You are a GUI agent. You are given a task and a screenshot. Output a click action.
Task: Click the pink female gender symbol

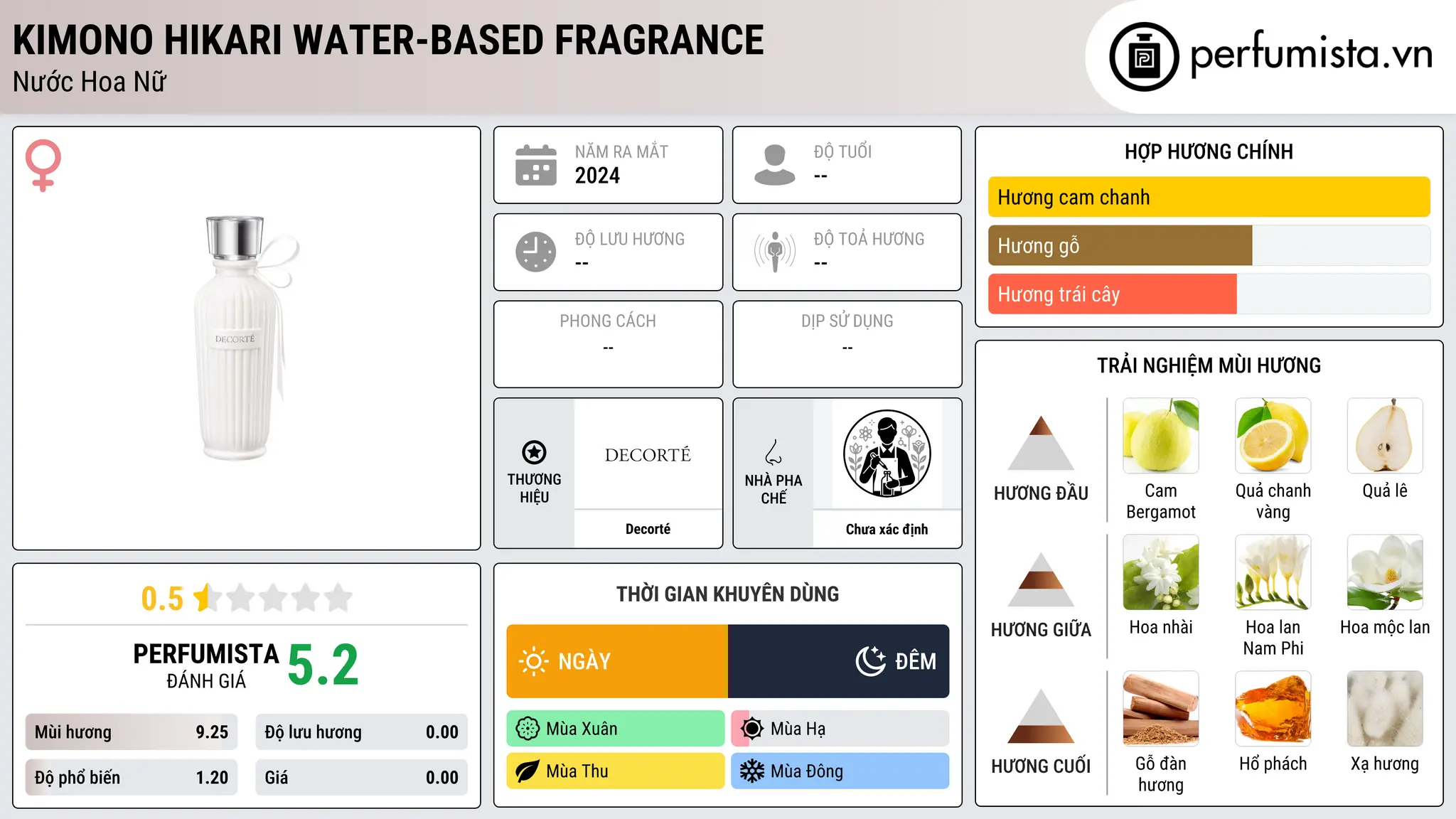(x=43, y=165)
